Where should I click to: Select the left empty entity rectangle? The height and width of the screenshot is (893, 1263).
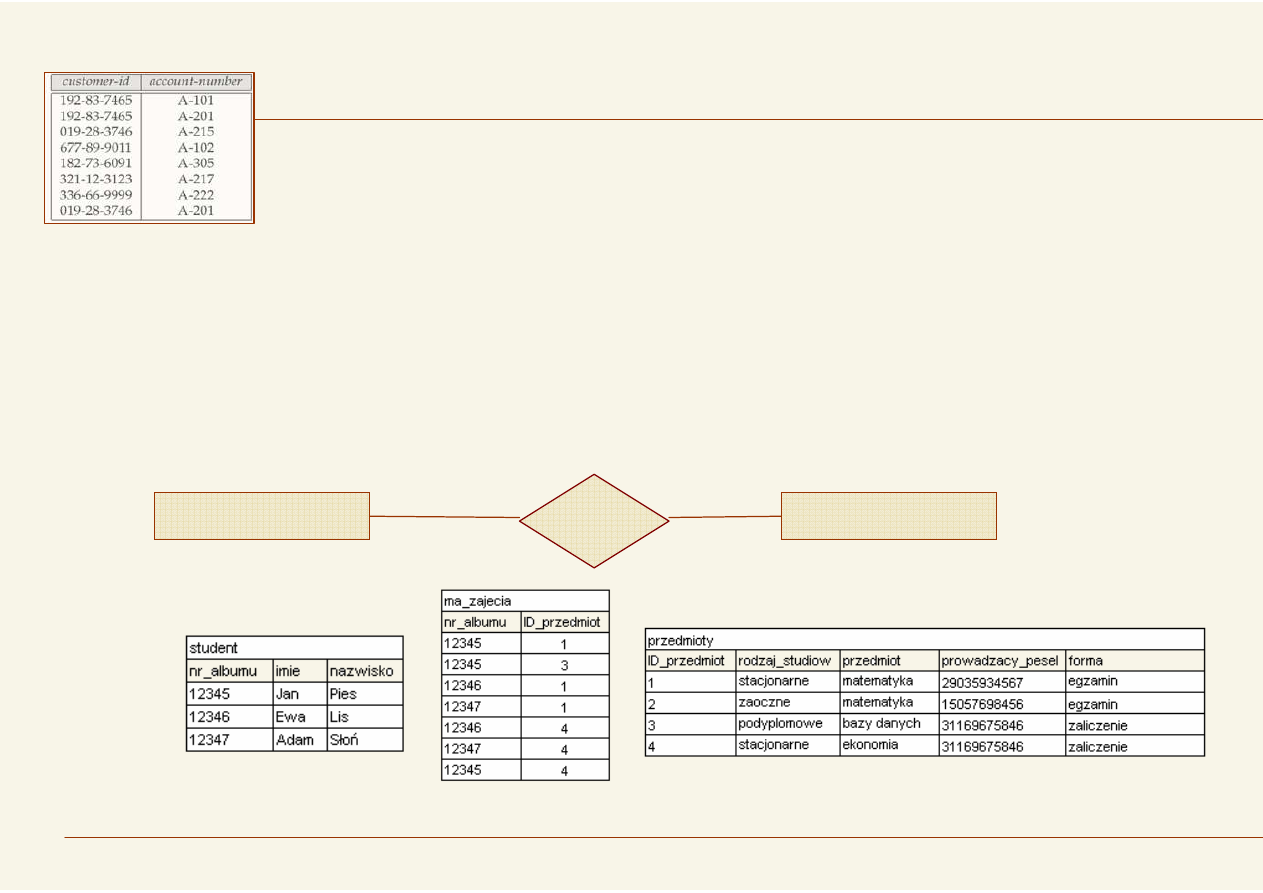coord(262,515)
